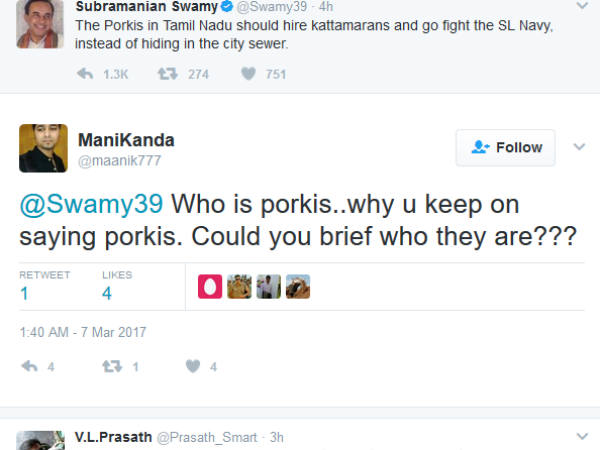The width and height of the screenshot is (600, 450).
Task: Reply to Subramanian Swamy's tweet
Action: (85, 73)
